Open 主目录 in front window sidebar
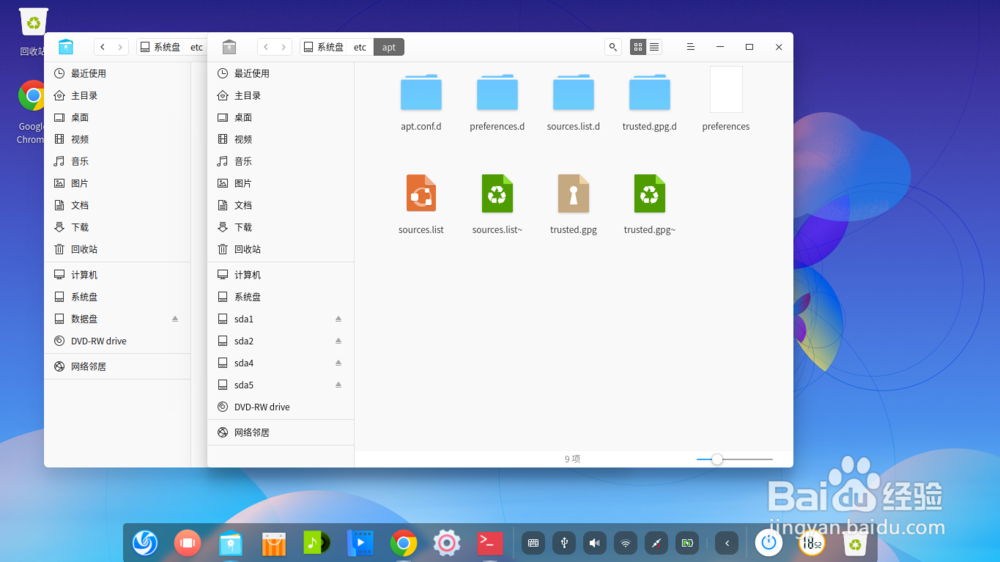1000x562 pixels. coord(281,96)
